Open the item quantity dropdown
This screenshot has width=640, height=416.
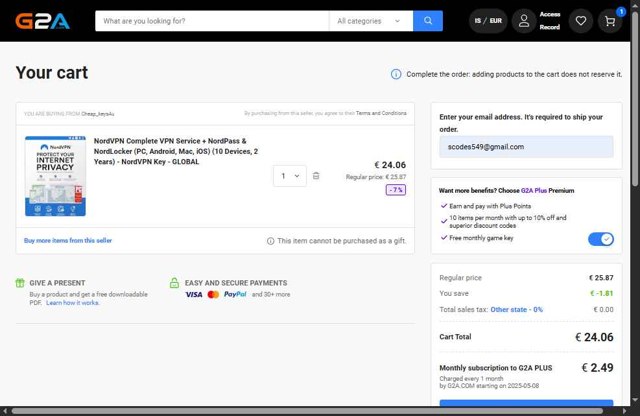pyautogui.click(x=290, y=176)
